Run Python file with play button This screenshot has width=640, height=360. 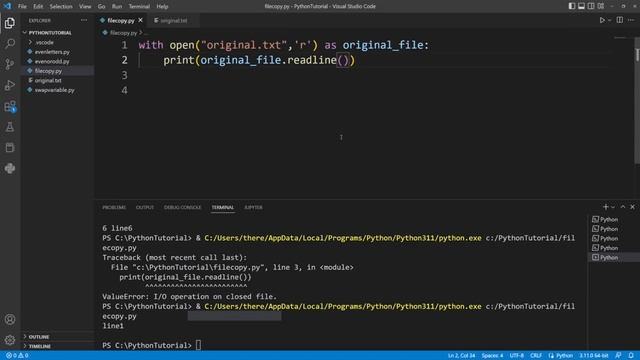pyautogui.click(x=602, y=20)
